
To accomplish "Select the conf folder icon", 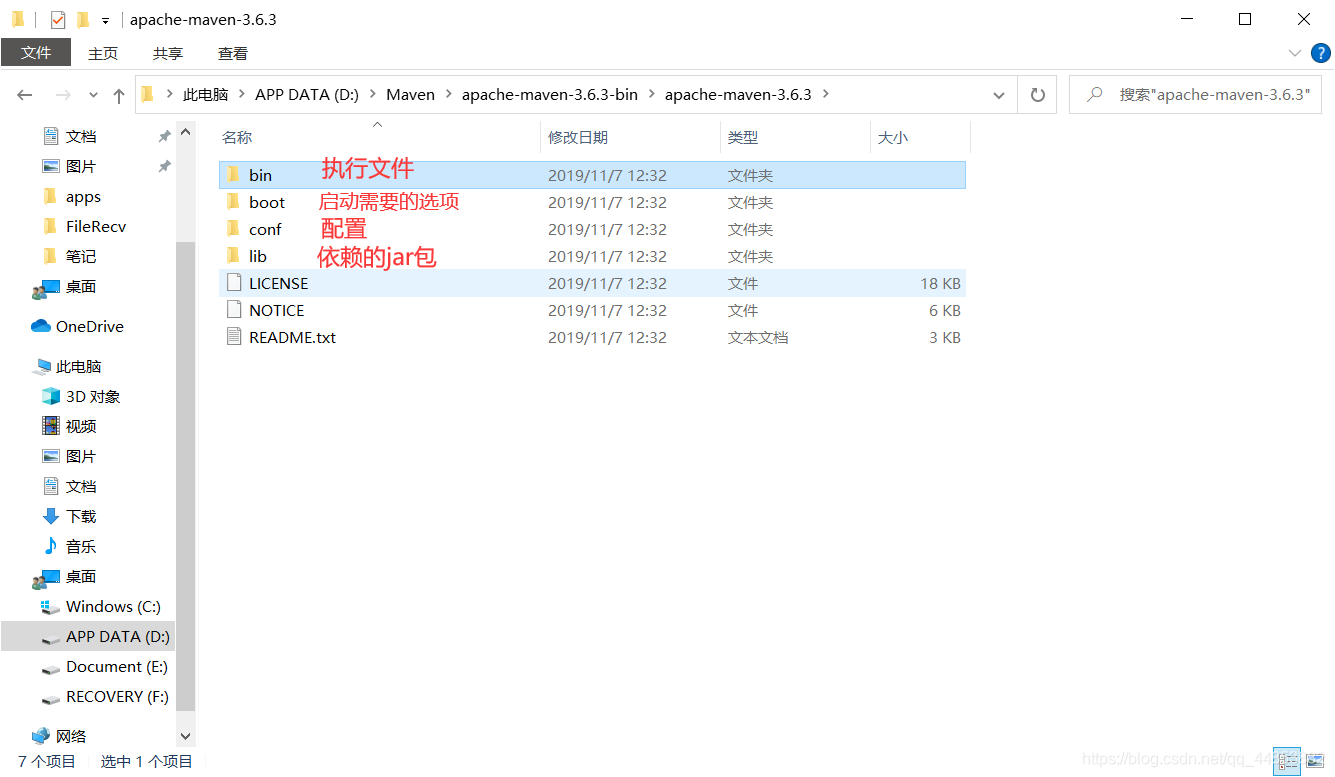I will point(233,228).
